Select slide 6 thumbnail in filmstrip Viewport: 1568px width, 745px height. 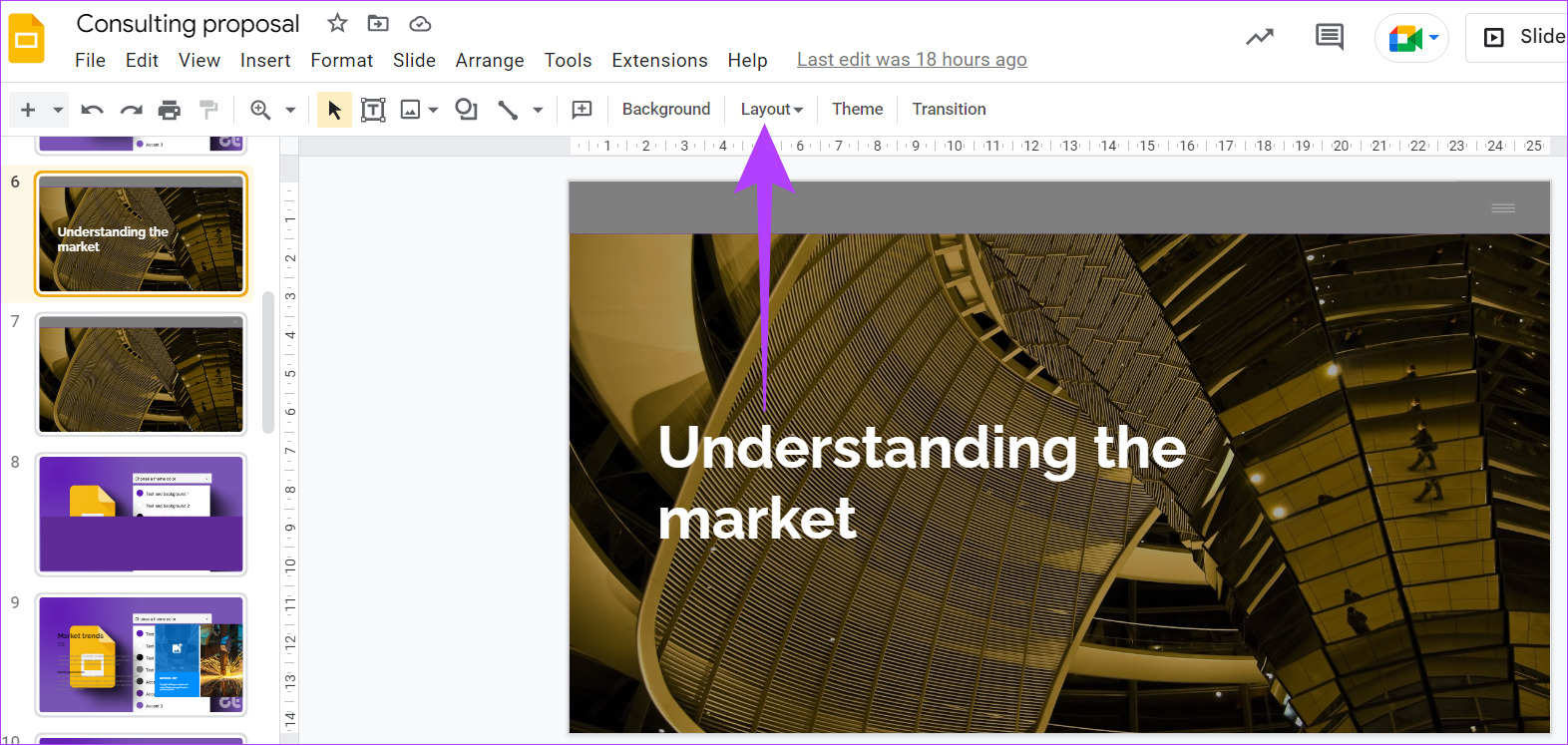141,234
